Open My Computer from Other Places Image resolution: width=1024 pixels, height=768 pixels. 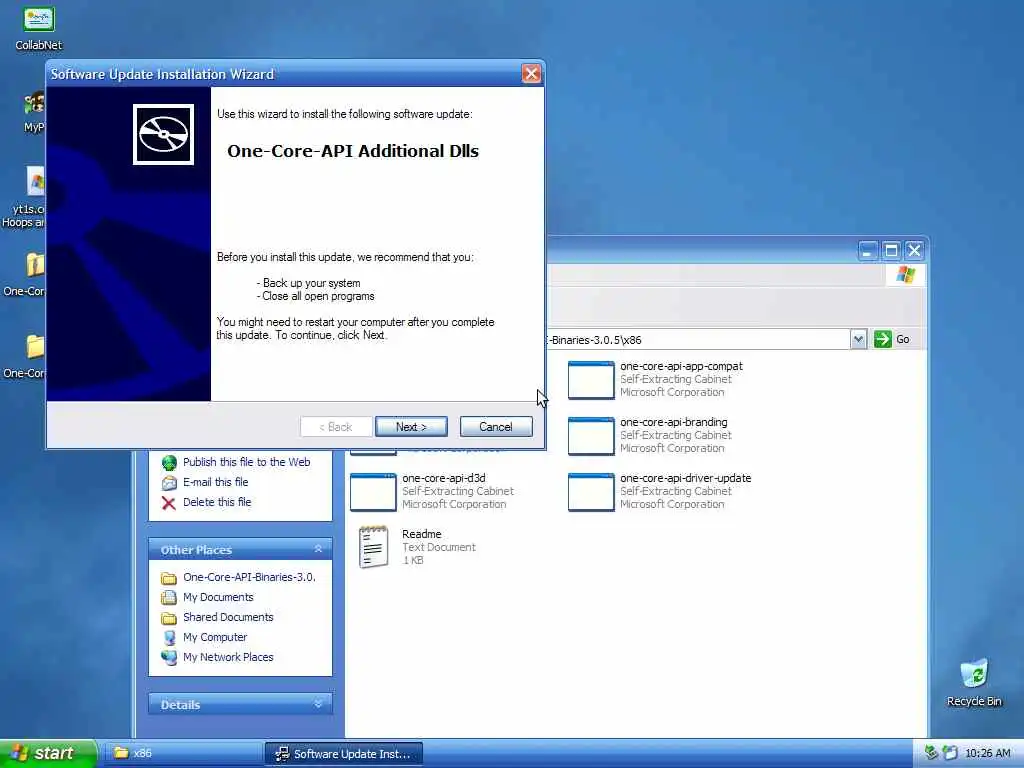pos(215,637)
